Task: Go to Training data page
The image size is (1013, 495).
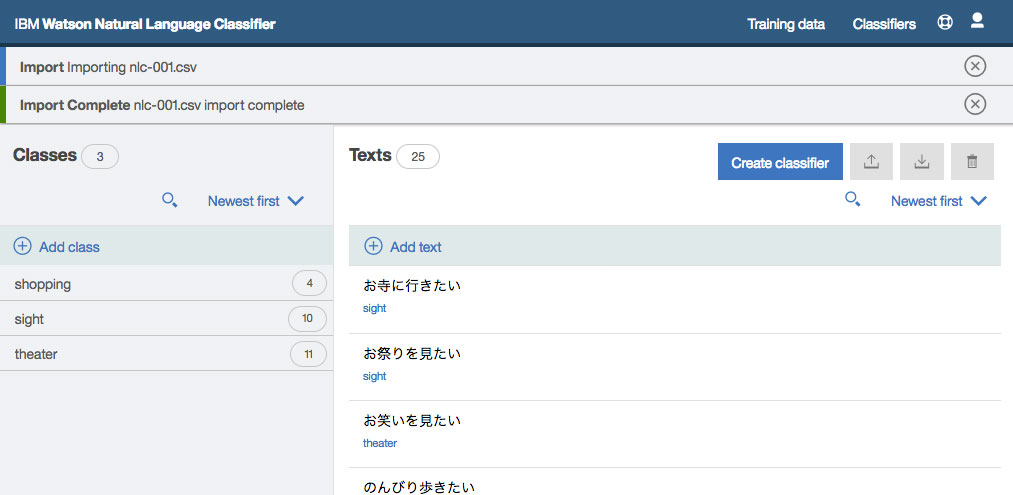Action: (x=786, y=24)
